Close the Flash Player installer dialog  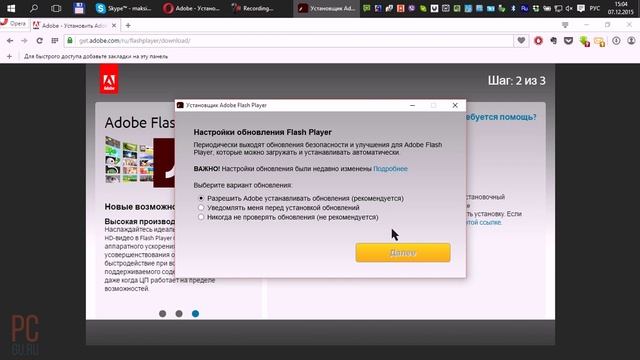(x=455, y=105)
